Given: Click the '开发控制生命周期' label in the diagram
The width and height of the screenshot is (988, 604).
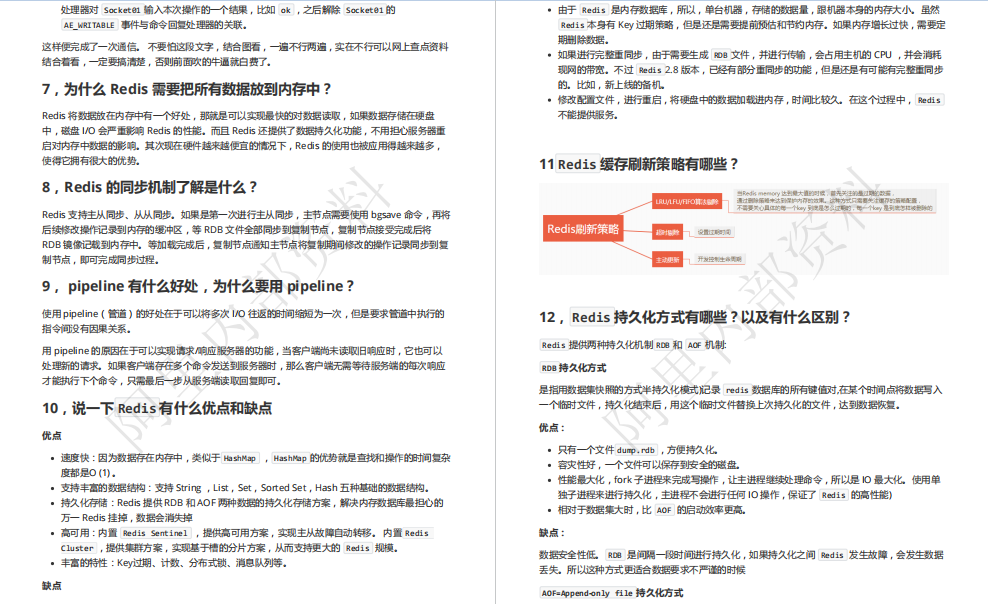Looking at the screenshot, I should 719,259.
